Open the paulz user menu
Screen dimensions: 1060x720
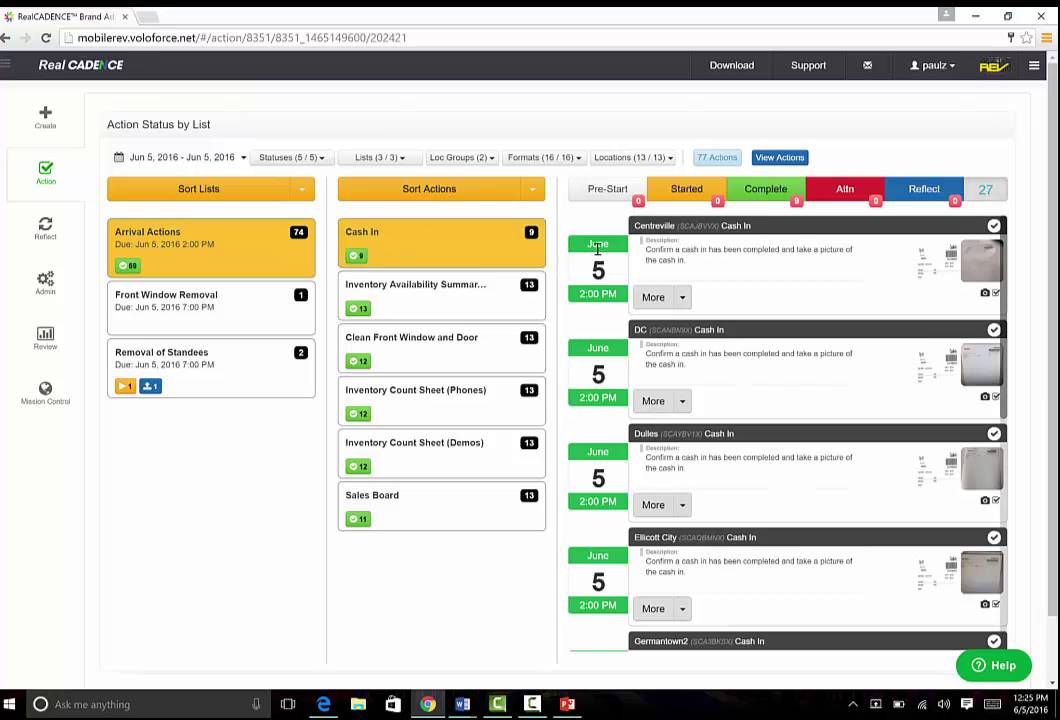(932, 66)
